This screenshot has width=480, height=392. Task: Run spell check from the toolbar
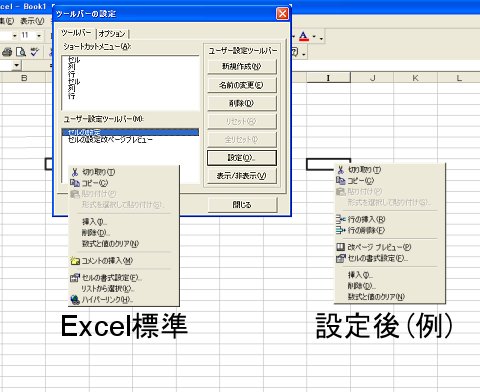pos(35,52)
